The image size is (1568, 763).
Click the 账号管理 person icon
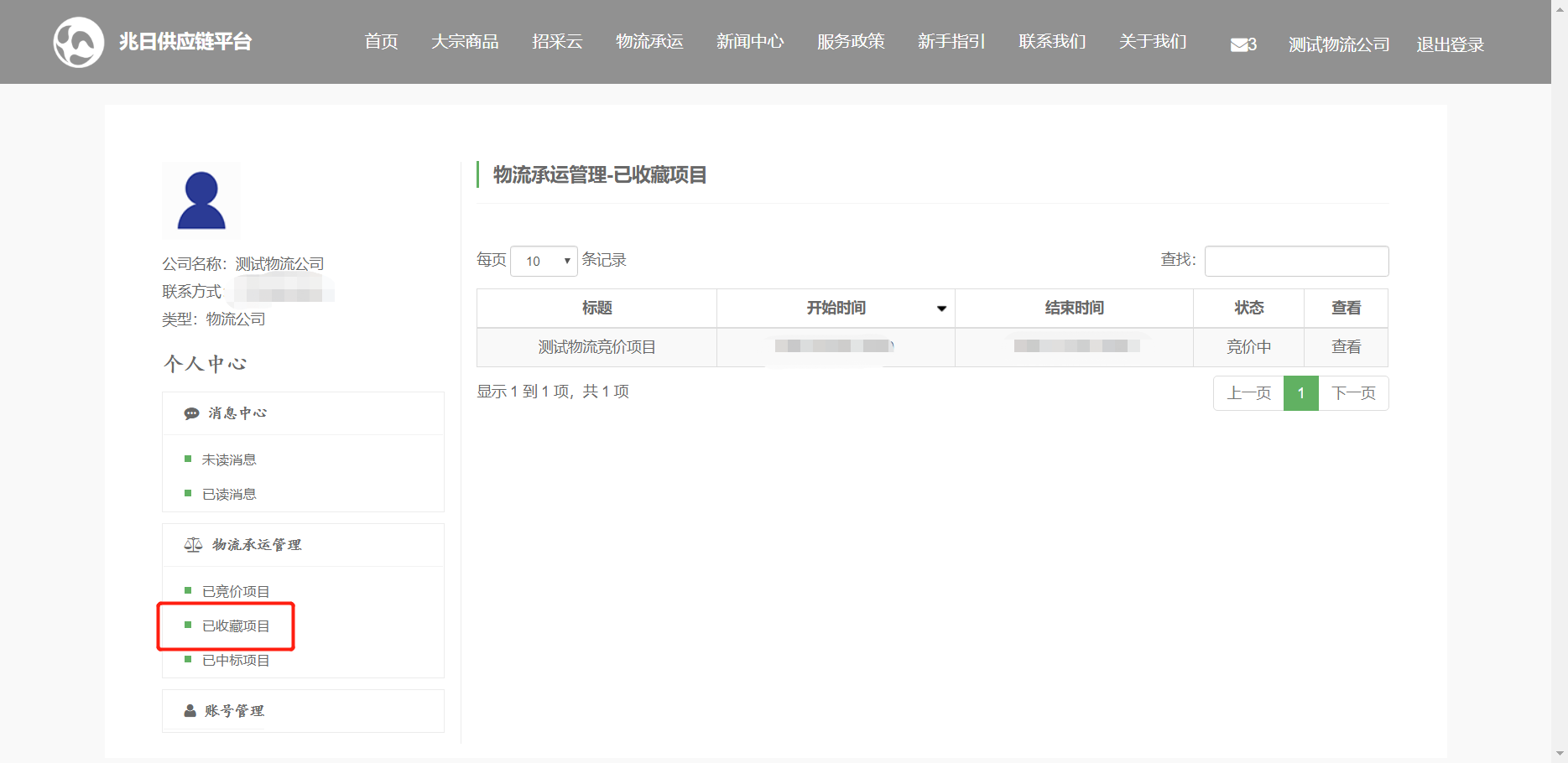click(190, 711)
